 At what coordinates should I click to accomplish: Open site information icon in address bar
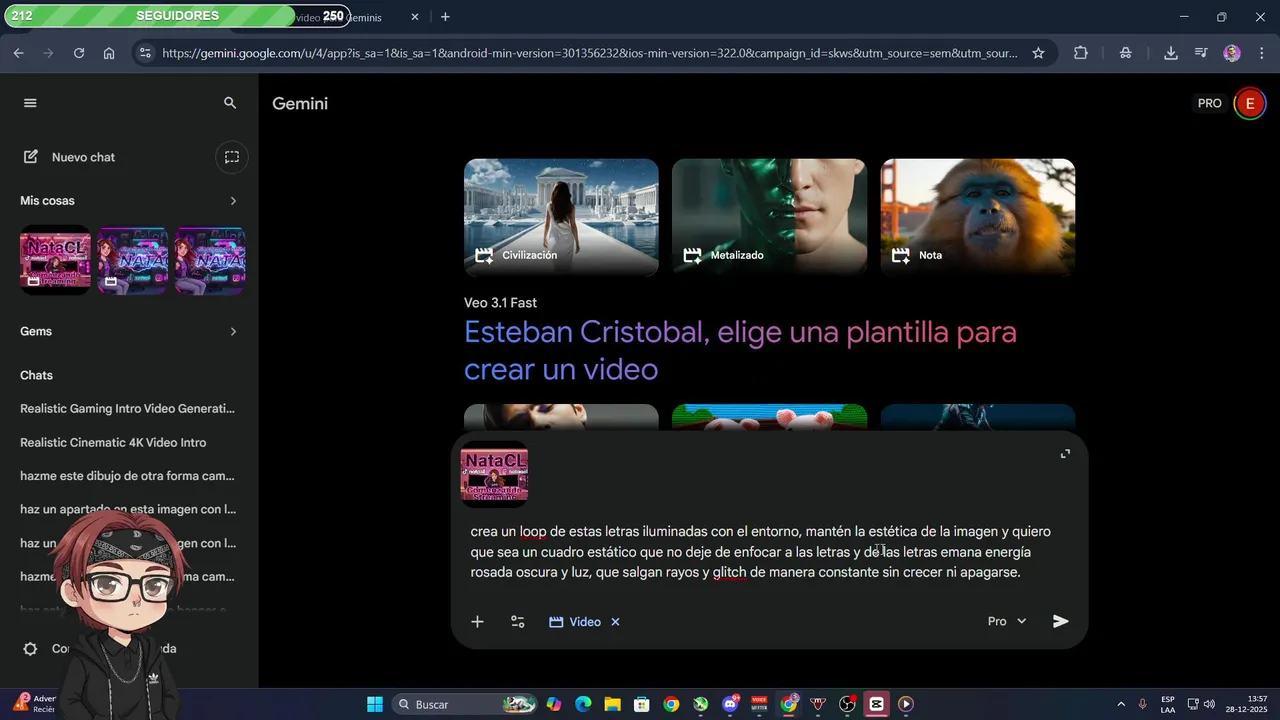coord(145,53)
